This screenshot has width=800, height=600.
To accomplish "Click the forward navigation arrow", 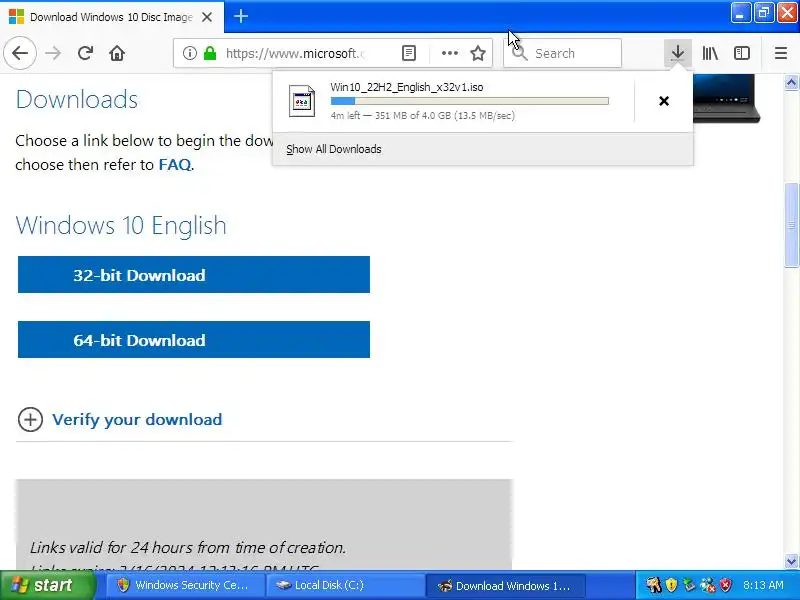I will pos(53,53).
